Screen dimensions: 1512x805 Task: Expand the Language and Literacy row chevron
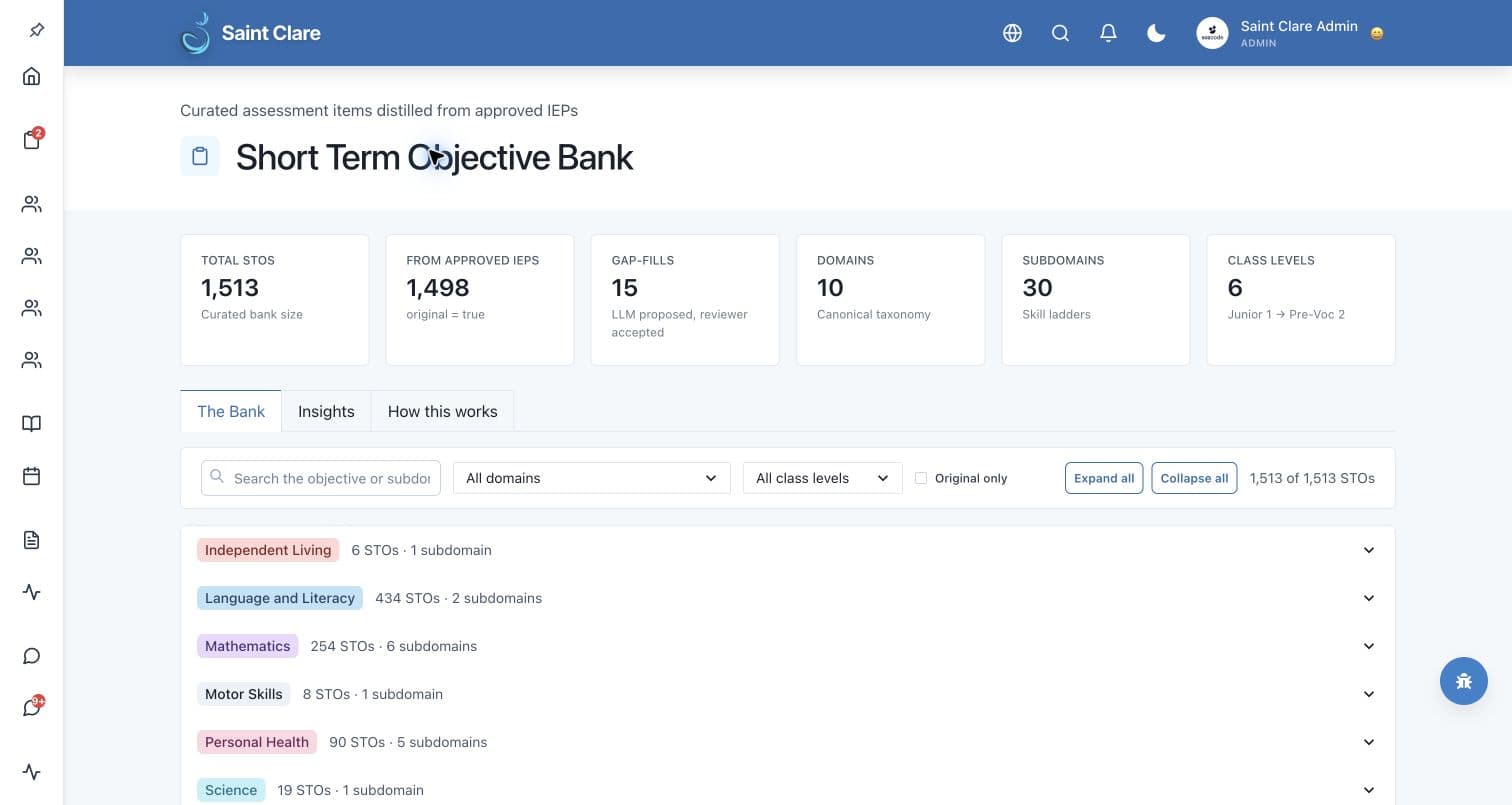[x=1369, y=598]
